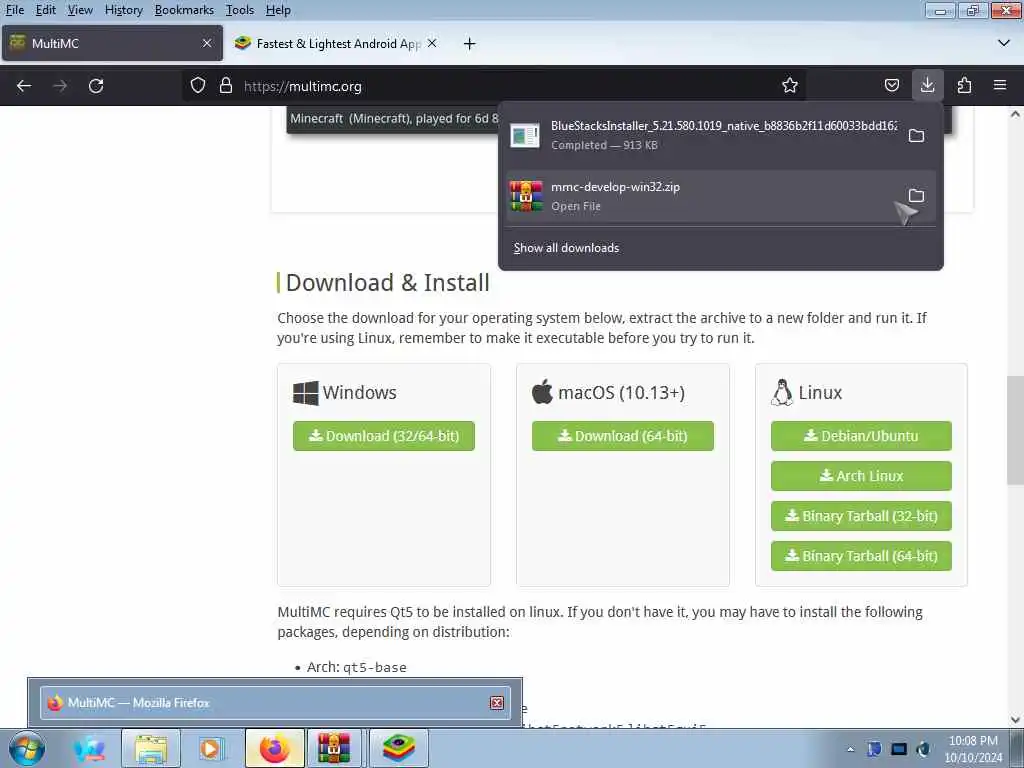Image resolution: width=1024 pixels, height=768 pixels.
Task: Click Show all downloads
Action: (566, 248)
